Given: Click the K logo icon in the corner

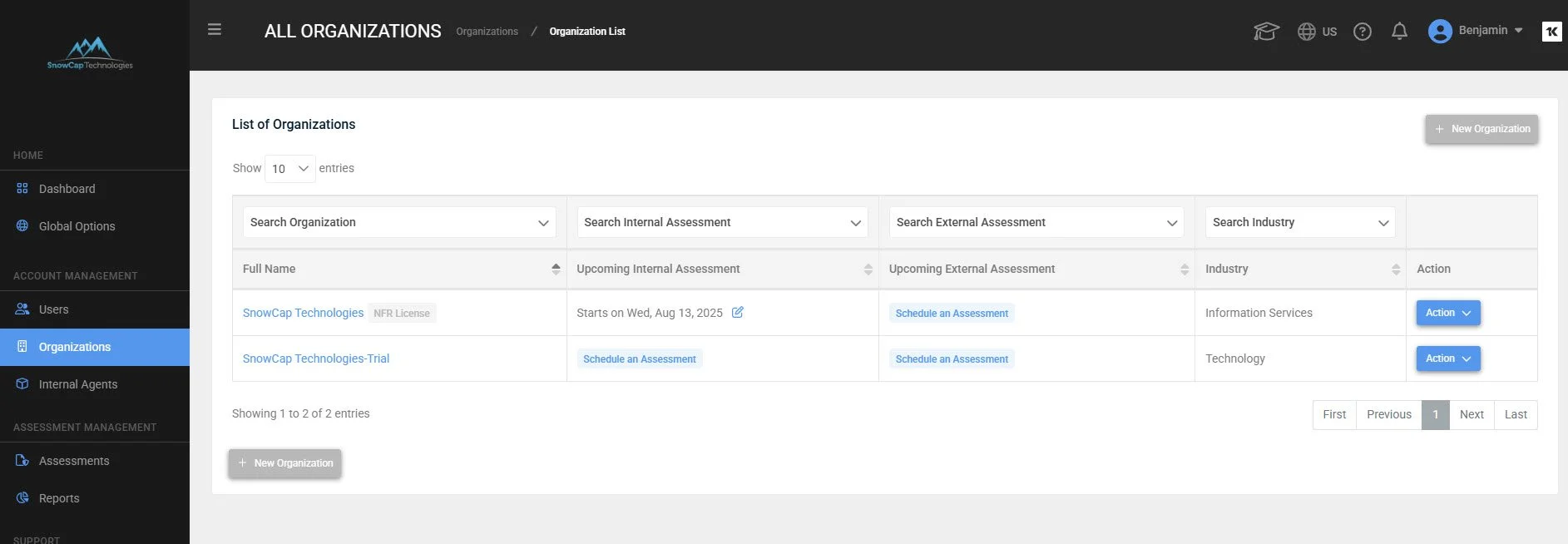Looking at the screenshot, I should pyautogui.click(x=1551, y=32).
